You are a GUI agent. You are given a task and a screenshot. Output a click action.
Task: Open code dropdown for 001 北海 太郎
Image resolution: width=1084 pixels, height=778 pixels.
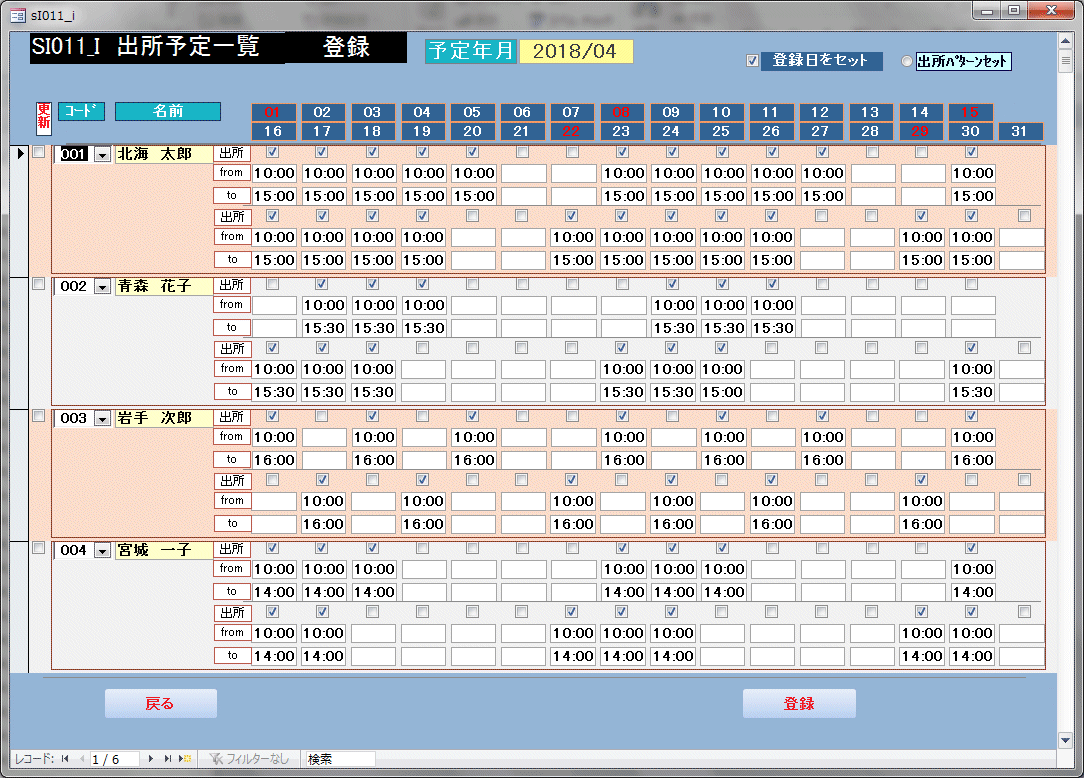(102, 155)
